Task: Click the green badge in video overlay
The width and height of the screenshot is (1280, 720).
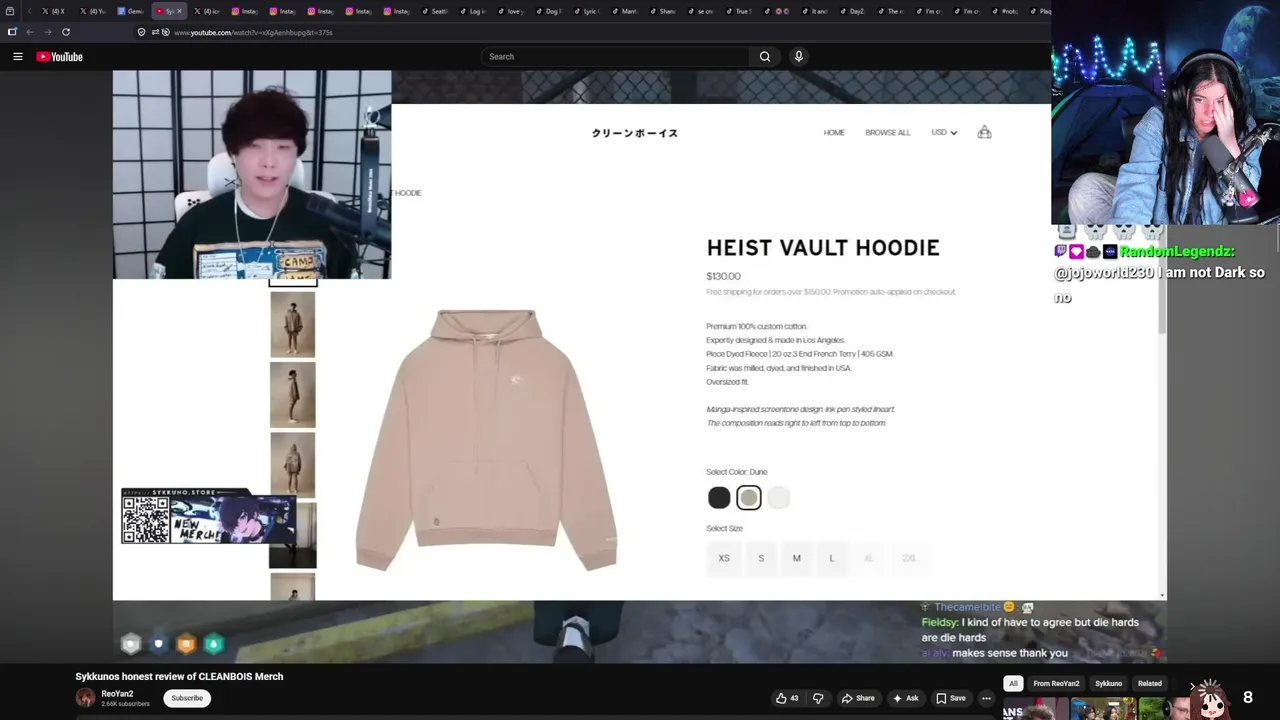Action: coord(213,644)
